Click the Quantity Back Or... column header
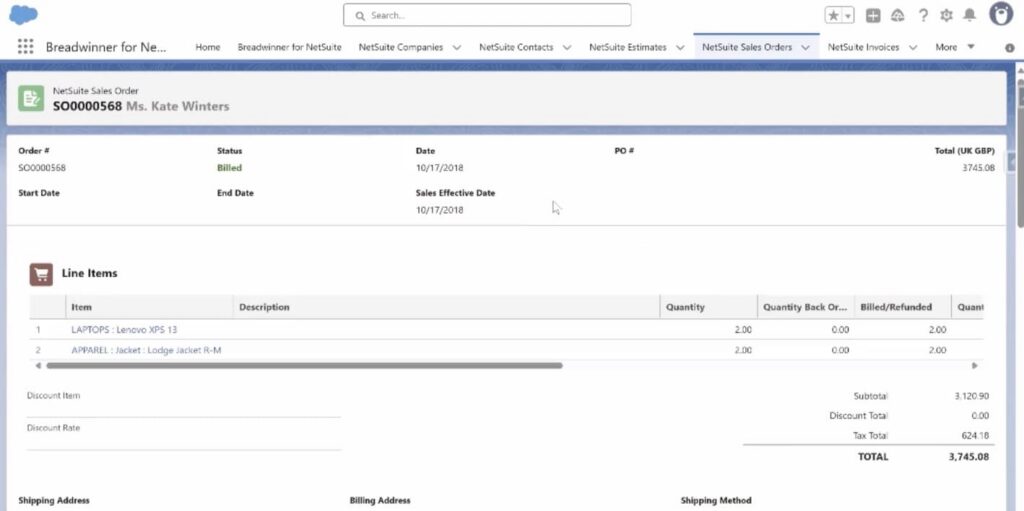 point(805,306)
